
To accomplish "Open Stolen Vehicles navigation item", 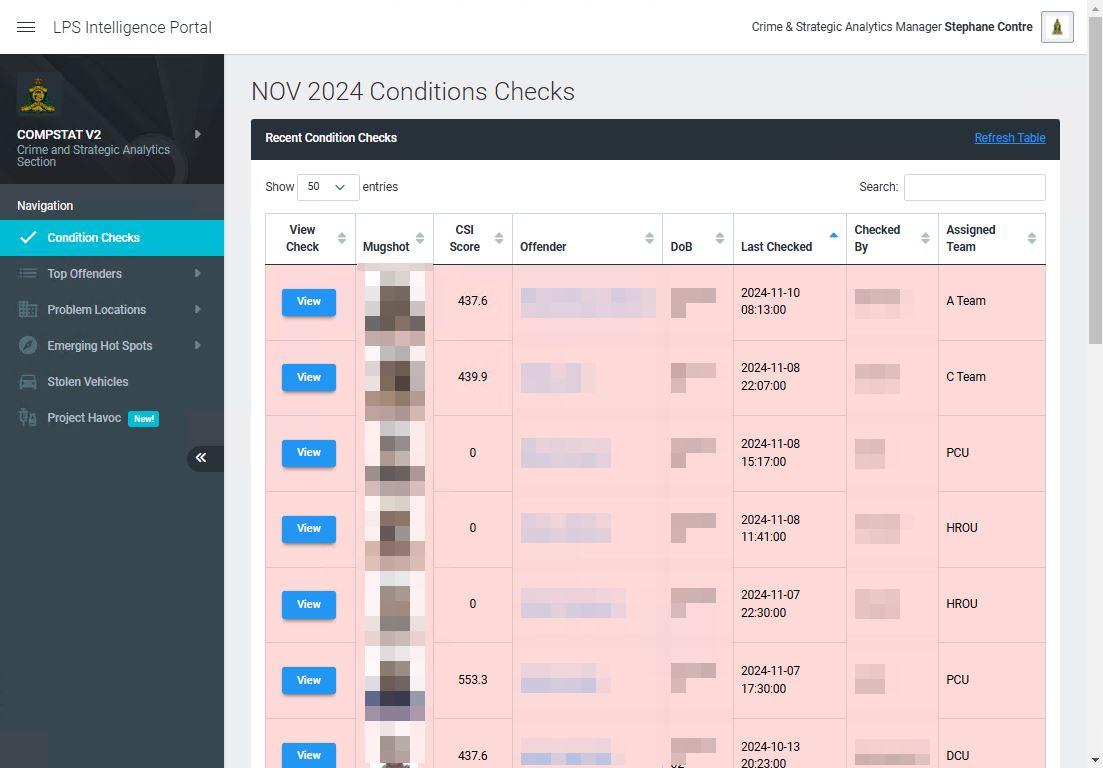I will [88, 382].
